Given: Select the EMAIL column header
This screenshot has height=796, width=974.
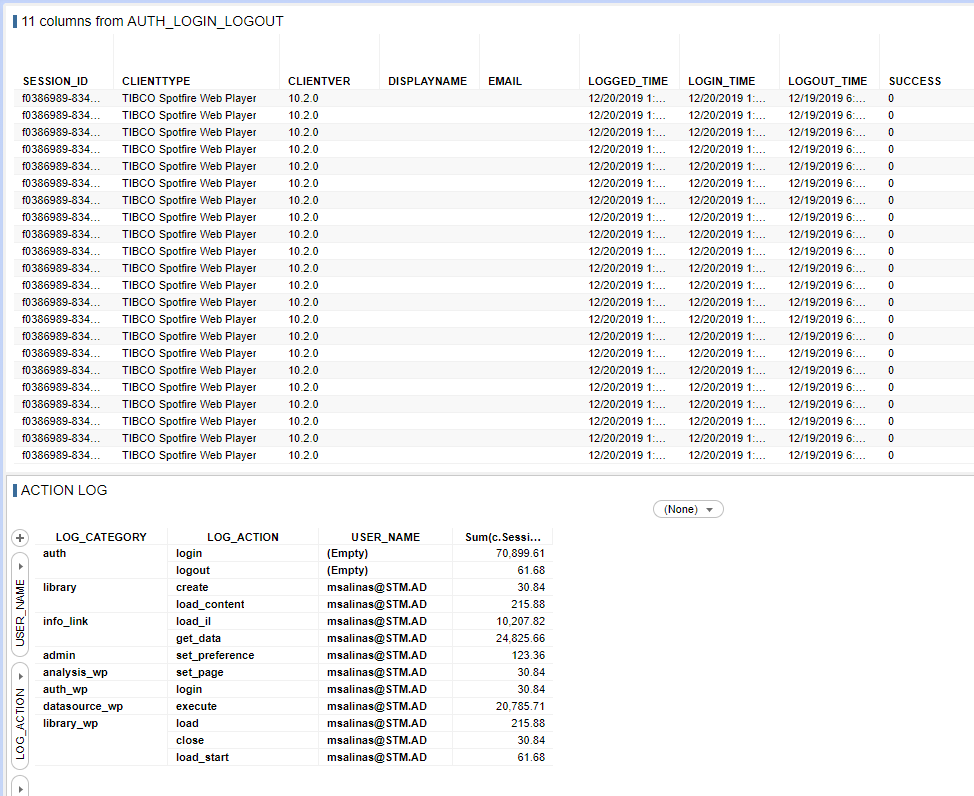Looking at the screenshot, I should point(505,81).
